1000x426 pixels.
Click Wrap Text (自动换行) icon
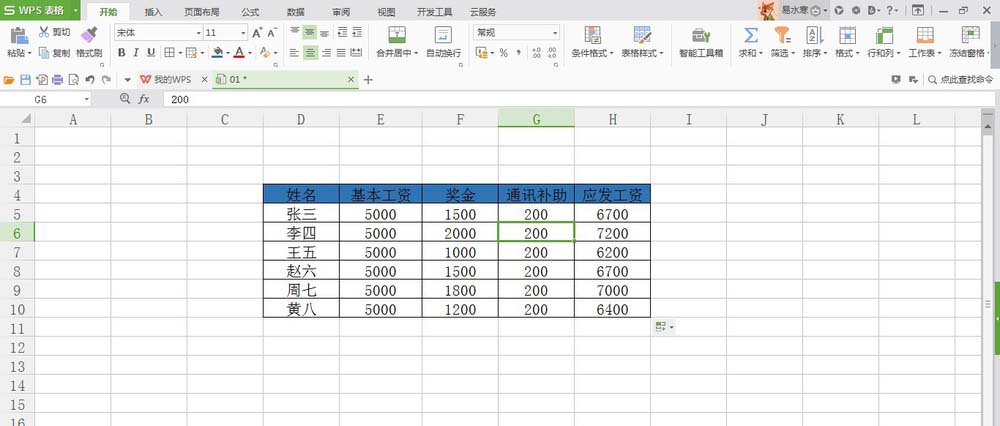point(443,35)
